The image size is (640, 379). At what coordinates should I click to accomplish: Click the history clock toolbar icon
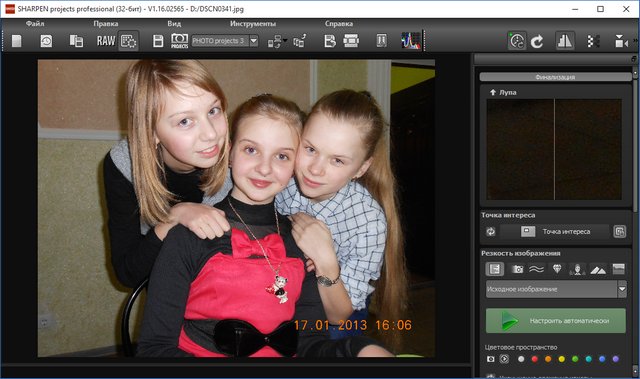46,41
